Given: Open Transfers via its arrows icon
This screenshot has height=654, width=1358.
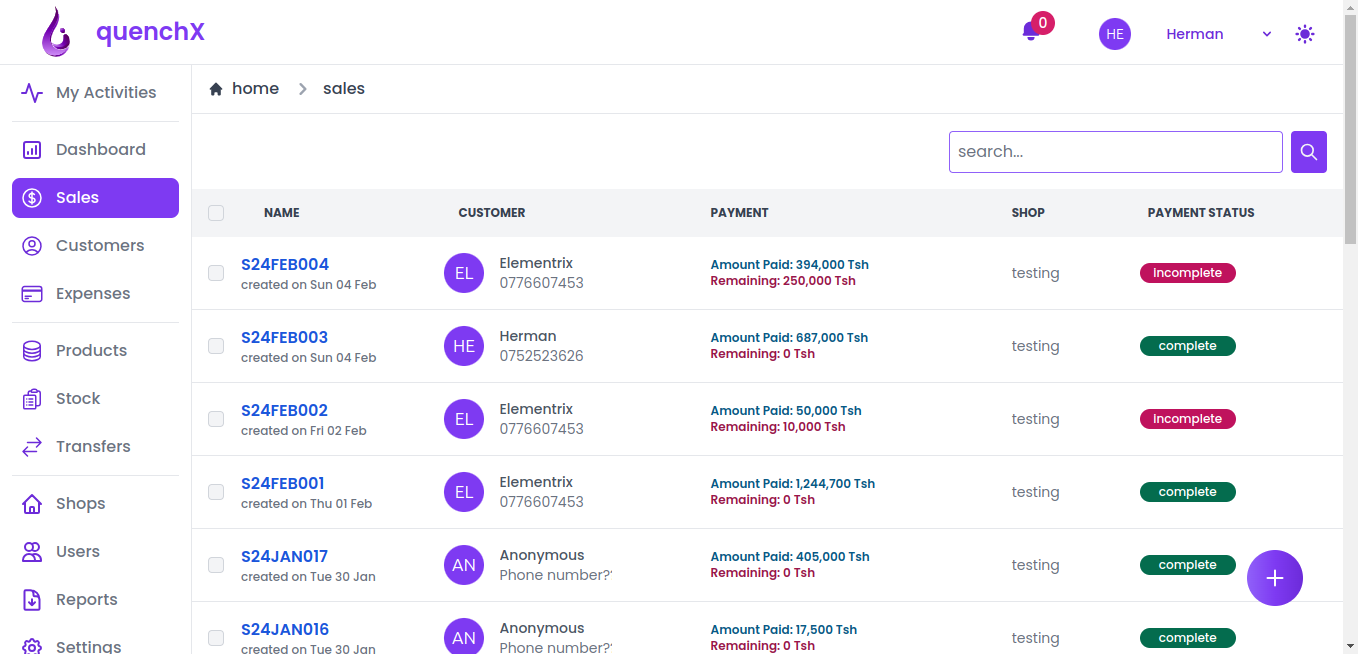Looking at the screenshot, I should coord(32,447).
